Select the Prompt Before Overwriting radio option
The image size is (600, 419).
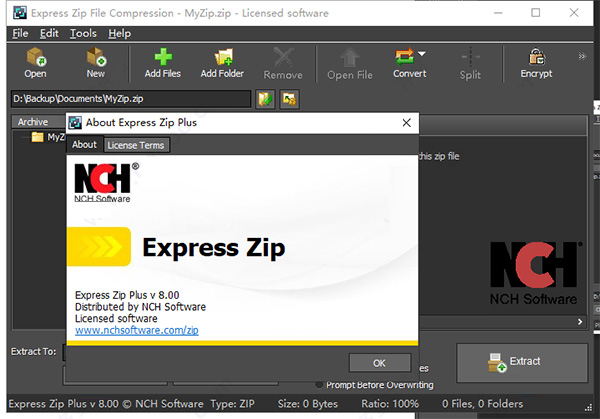[x=319, y=385]
